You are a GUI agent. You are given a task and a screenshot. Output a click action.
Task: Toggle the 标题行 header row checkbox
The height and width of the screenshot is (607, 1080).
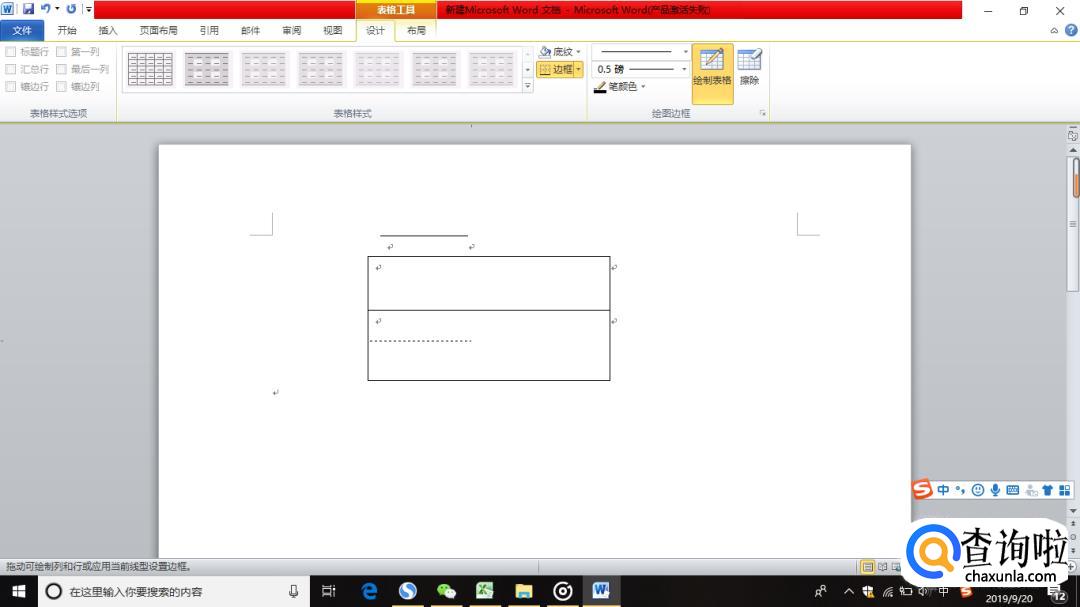click(11, 52)
